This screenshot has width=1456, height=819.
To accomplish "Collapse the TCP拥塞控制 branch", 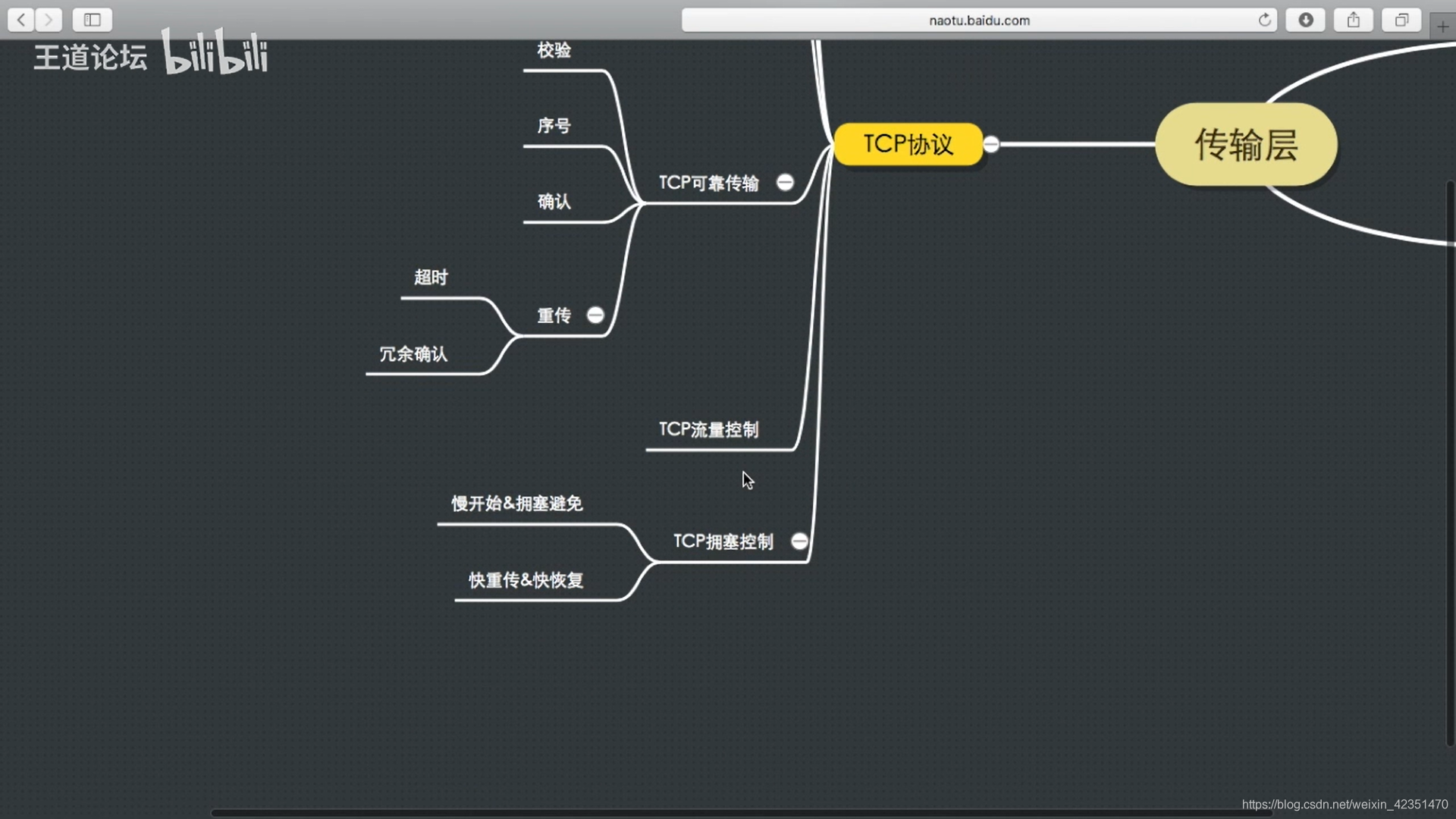I will point(799,541).
